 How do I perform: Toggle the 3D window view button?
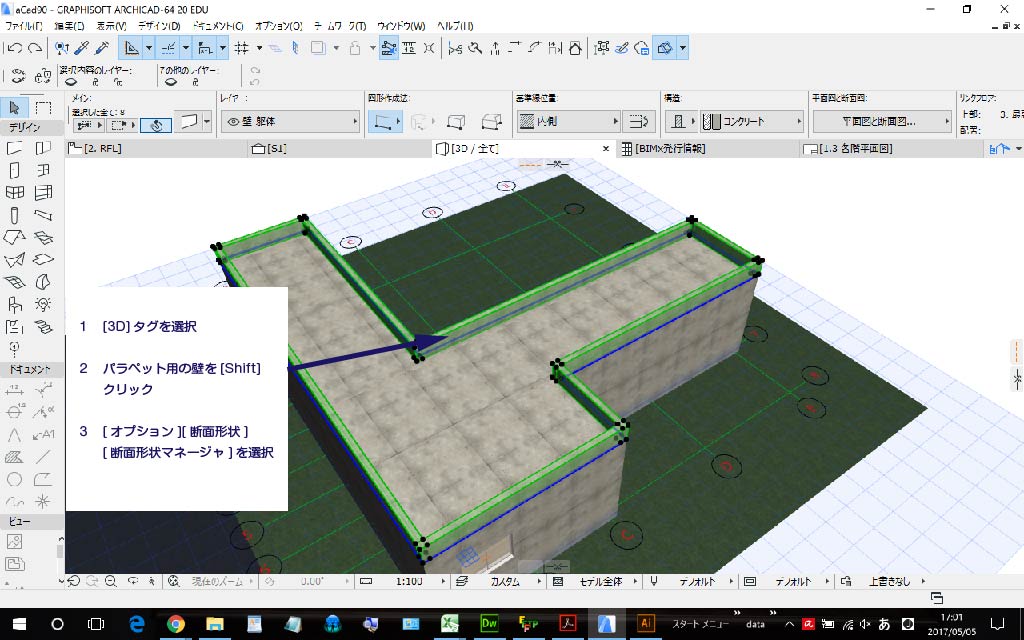[x=665, y=48]
